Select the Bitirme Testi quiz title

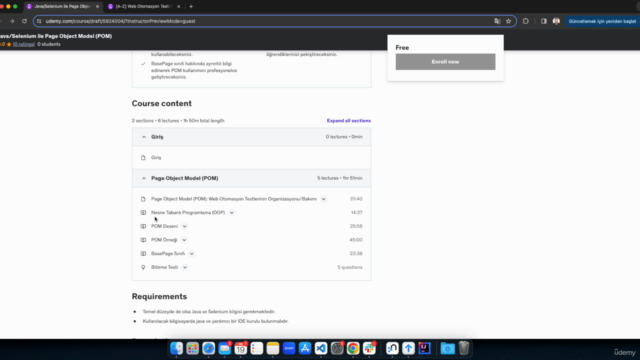pos(164,267)
